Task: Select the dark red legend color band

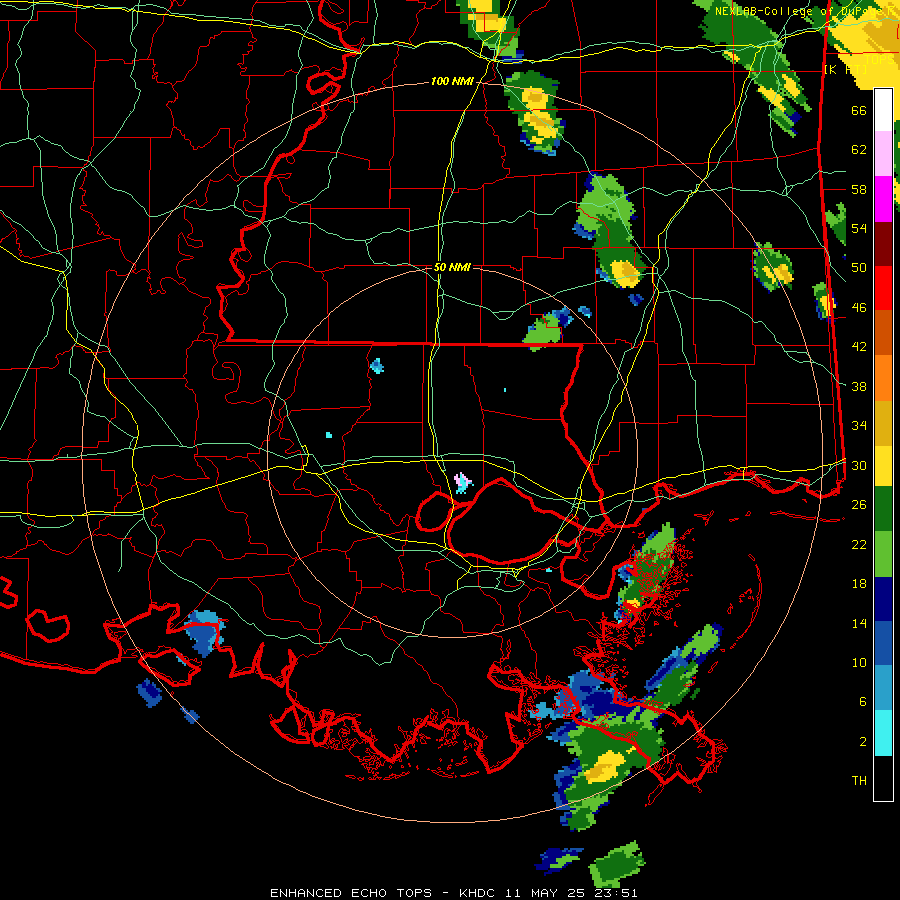Action: click(883, 245)
